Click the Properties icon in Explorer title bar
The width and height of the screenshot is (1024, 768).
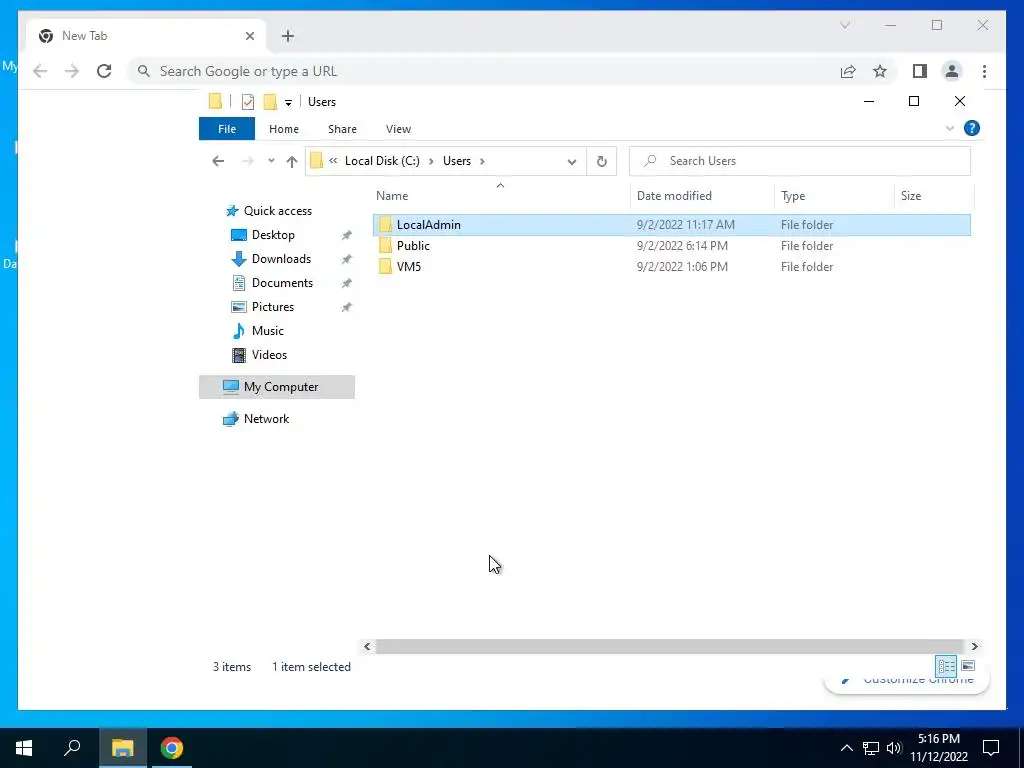[248, 102]
